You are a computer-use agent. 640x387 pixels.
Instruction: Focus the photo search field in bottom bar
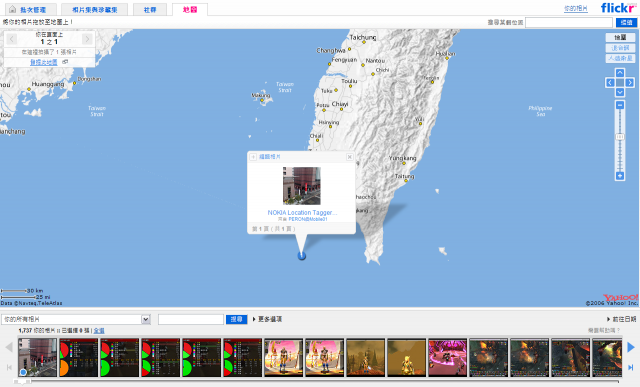[x=191, y=319]
